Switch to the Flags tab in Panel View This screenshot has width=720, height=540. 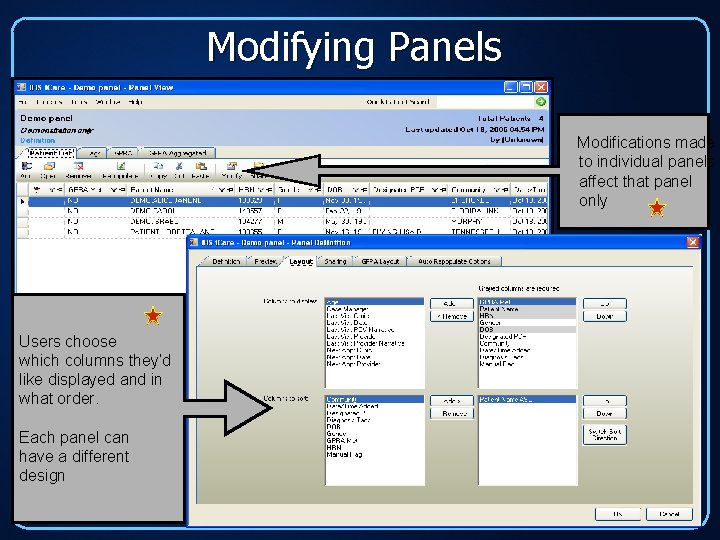94,153
